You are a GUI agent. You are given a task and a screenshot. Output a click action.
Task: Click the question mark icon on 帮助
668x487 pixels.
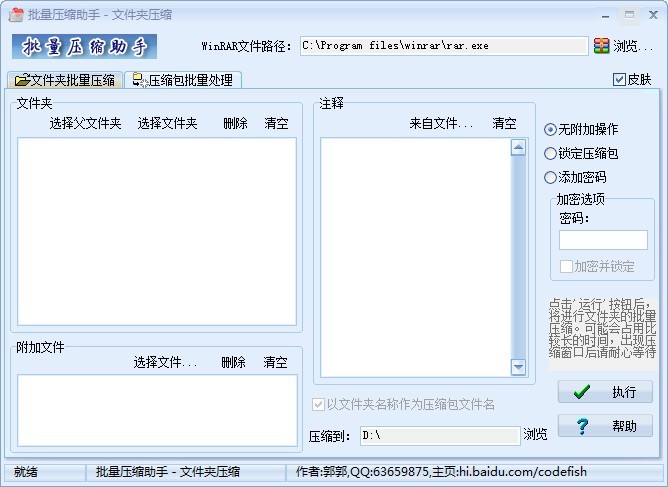coord(582,426)
